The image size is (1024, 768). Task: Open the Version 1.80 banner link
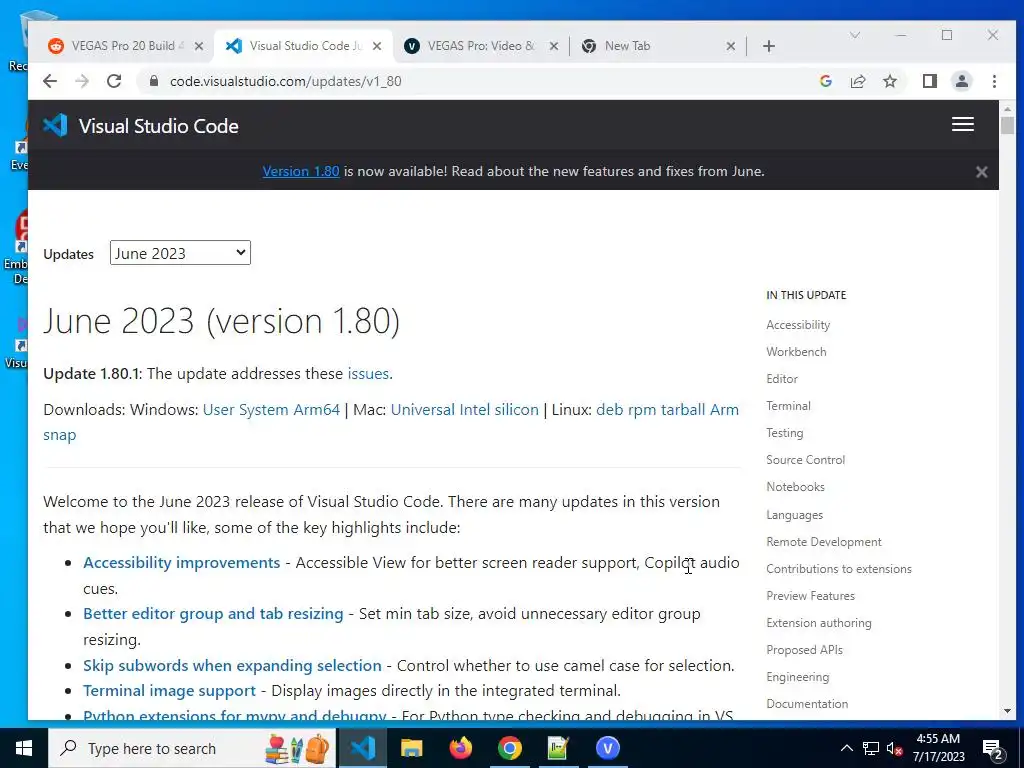[300, 171]
